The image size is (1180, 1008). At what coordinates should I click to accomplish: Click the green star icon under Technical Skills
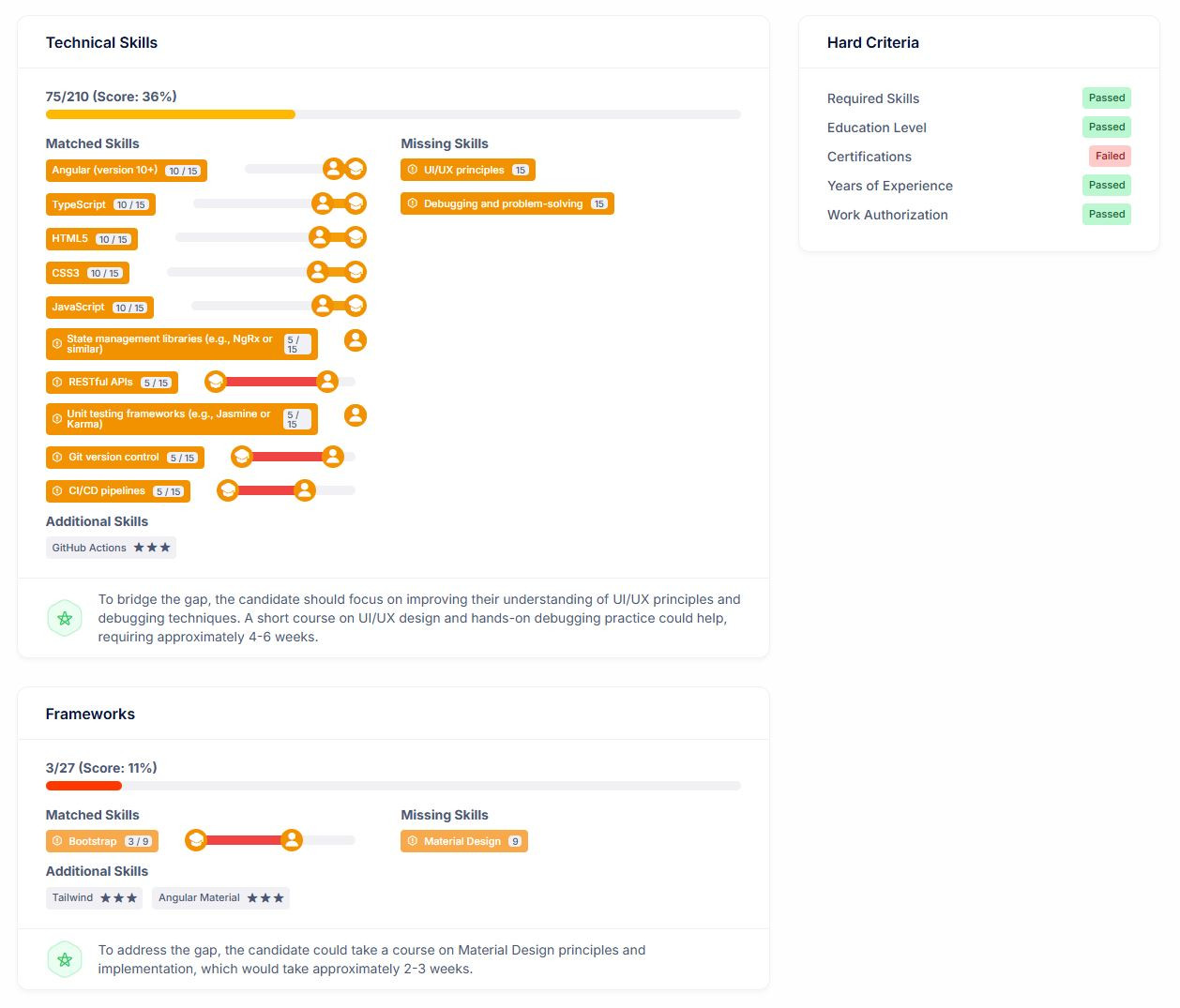click(65, 618)
